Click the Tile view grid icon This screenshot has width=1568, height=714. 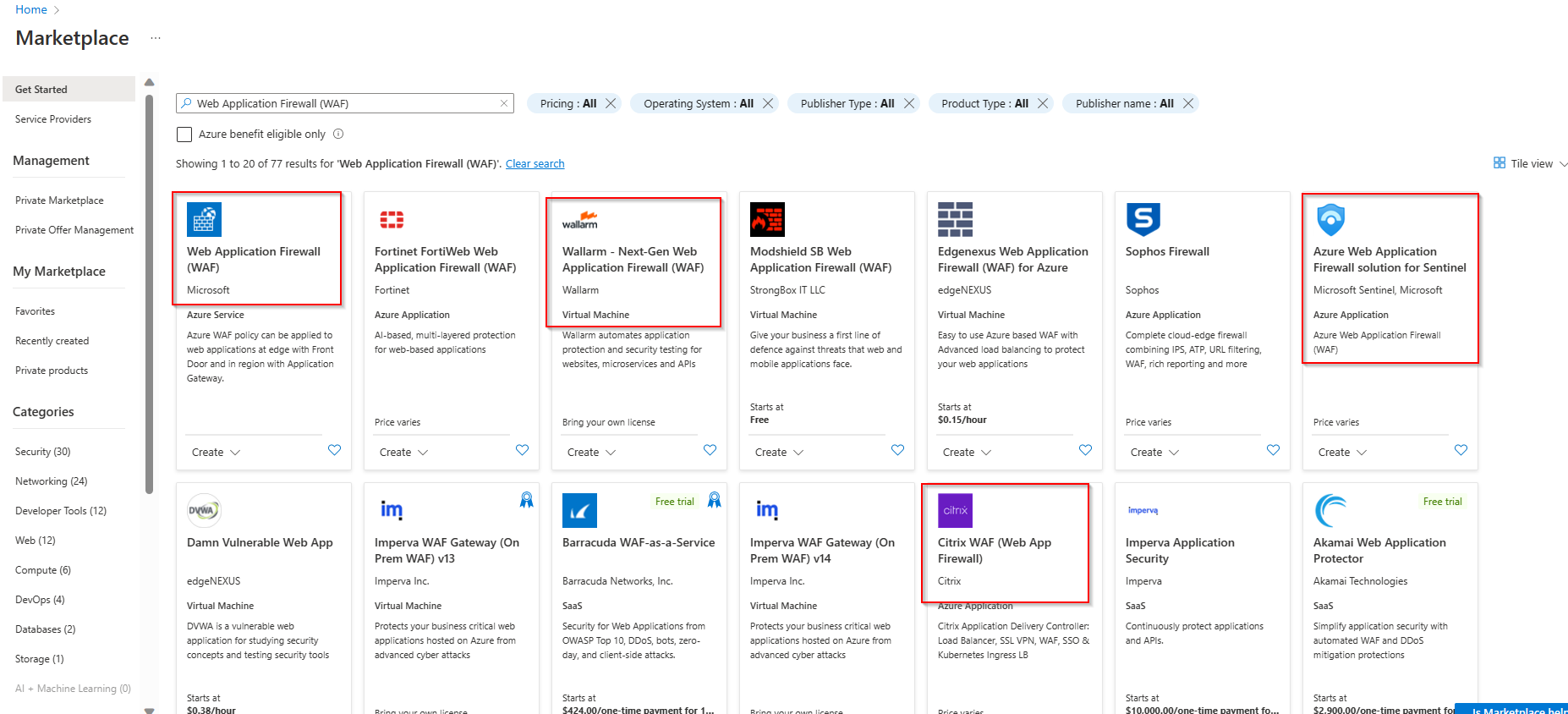pos(1499,162)
